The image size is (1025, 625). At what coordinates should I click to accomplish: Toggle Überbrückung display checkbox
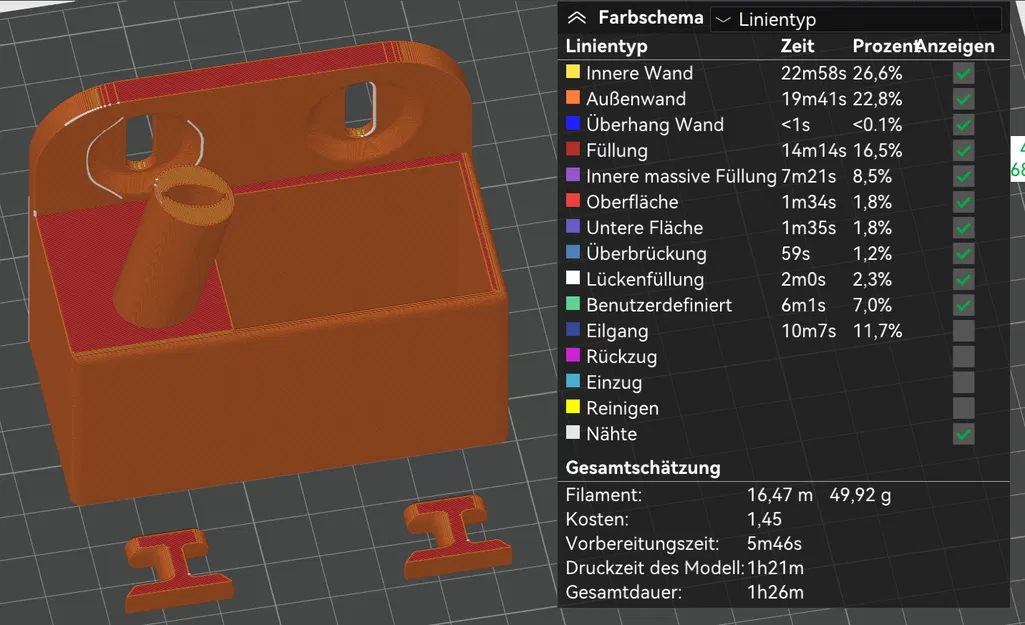[963, 254]
